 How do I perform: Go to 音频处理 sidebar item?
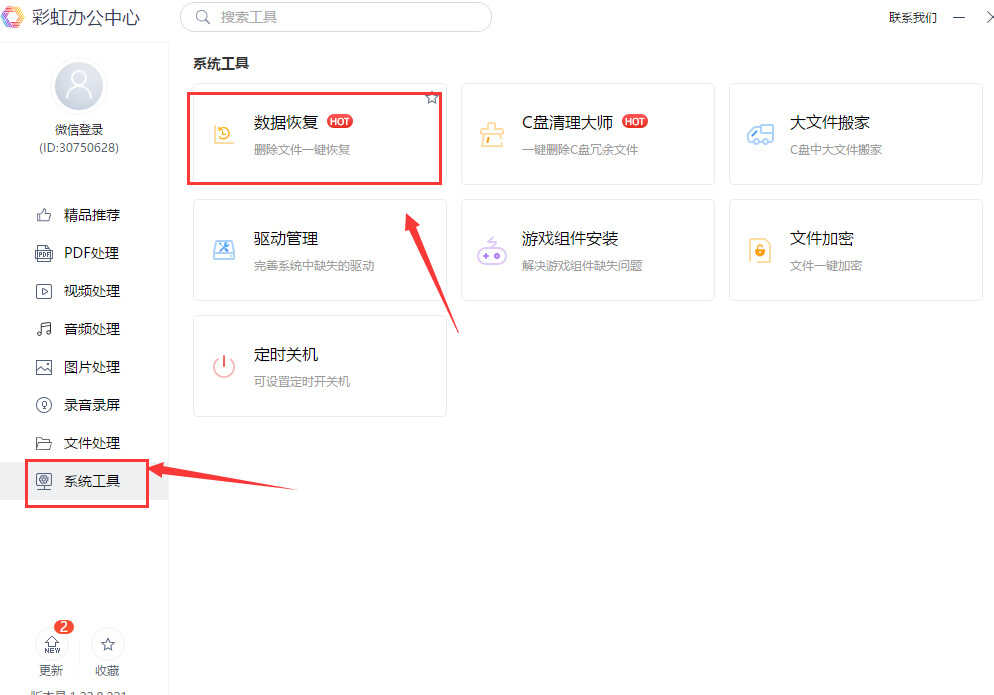tap(91, 329)
